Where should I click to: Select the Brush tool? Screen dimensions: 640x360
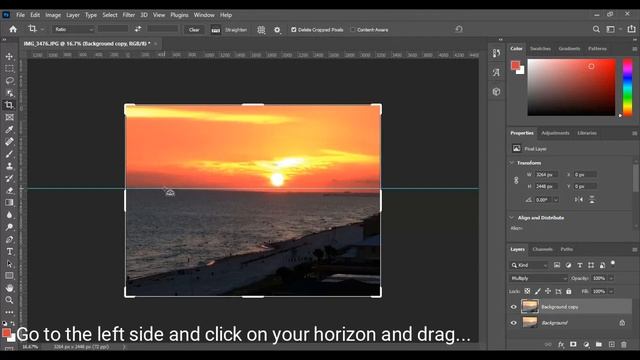click(9, 154)
